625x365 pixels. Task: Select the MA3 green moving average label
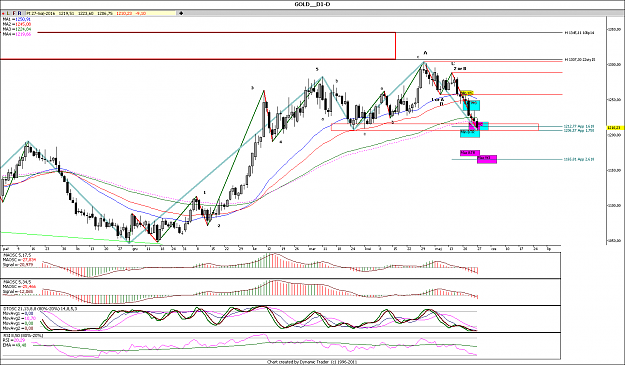coord(16,29)
